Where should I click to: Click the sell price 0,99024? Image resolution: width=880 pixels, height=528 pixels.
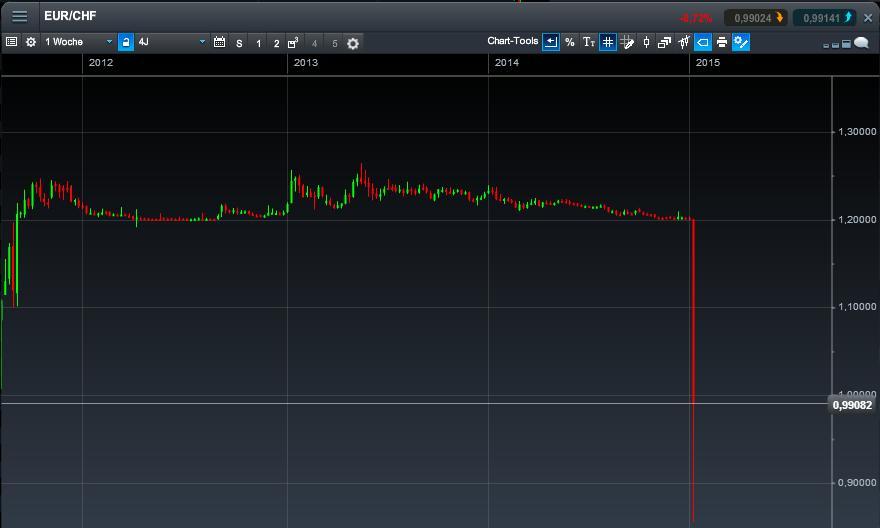(758, 18)
